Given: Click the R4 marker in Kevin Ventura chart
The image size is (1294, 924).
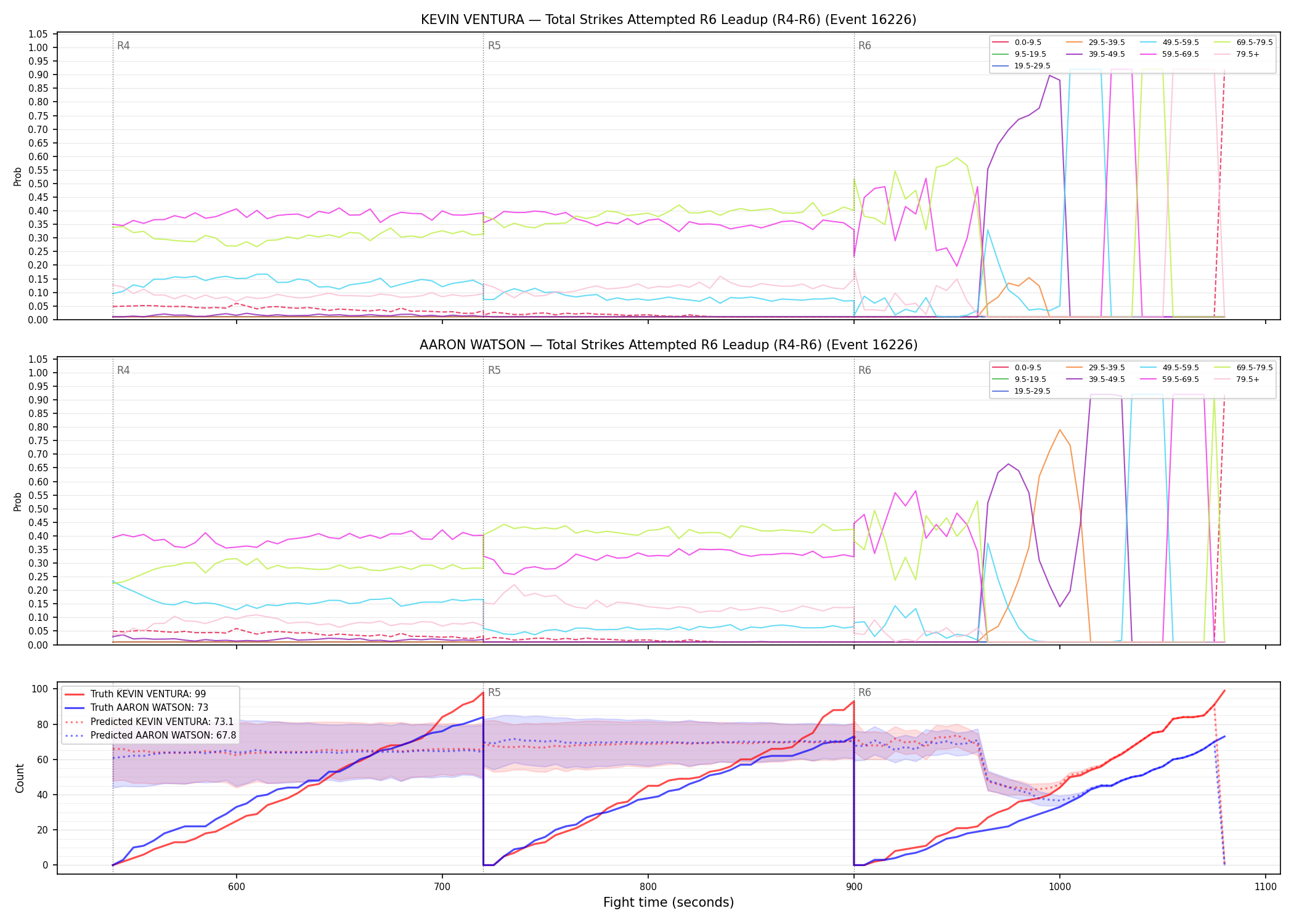Looking at the screenshot, I should [x=123, y=46].
